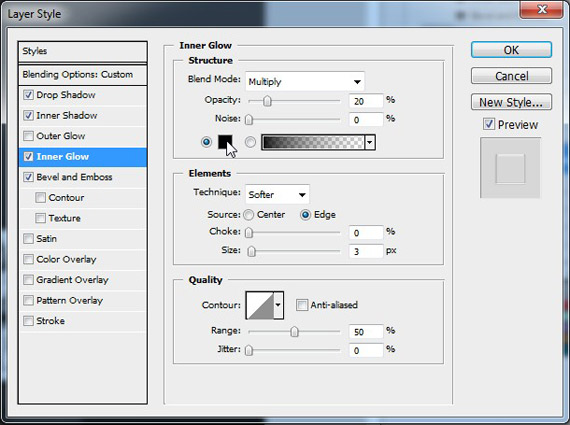Open the Gradient Overlay settings label
Image resolution: width=570 pixels, height=425 pixels.
(72, 280)
